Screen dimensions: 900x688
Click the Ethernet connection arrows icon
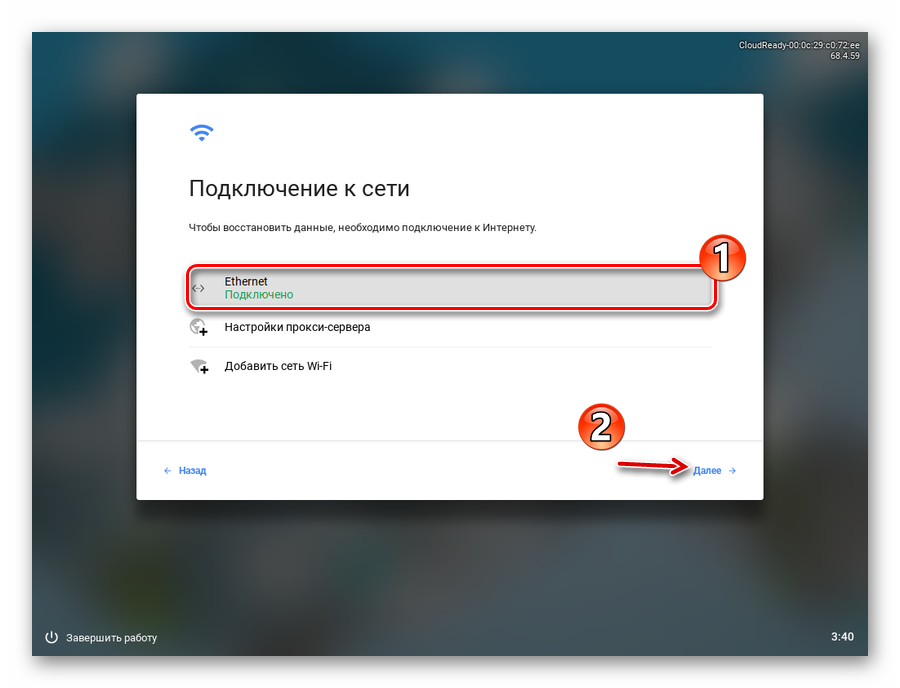198,288
